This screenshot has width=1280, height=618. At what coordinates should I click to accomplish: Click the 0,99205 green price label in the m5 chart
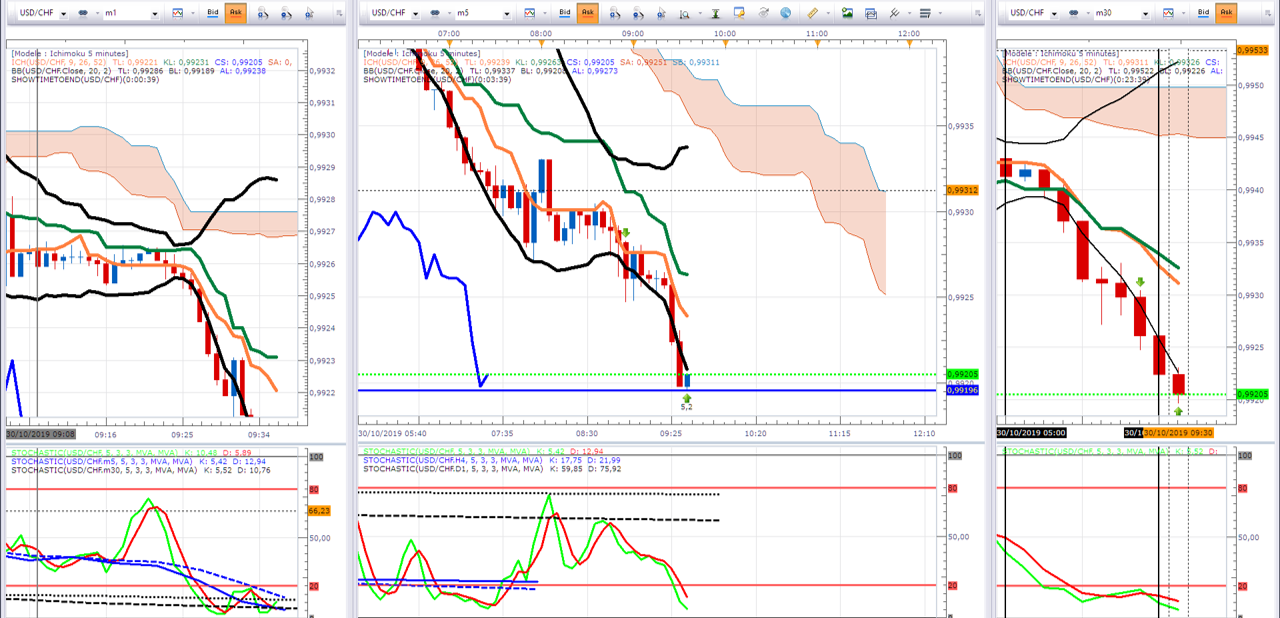tap(962, 374)
